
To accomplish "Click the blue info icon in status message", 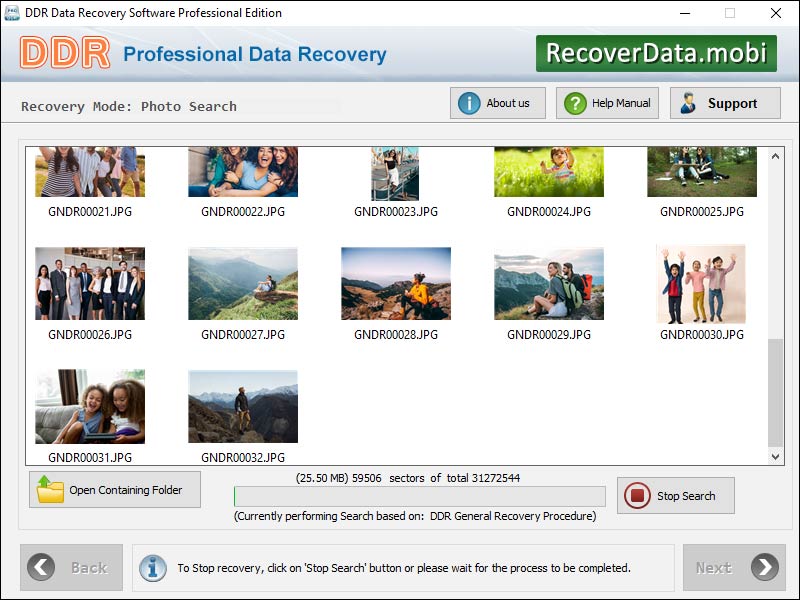I will [x=153, y=568].
